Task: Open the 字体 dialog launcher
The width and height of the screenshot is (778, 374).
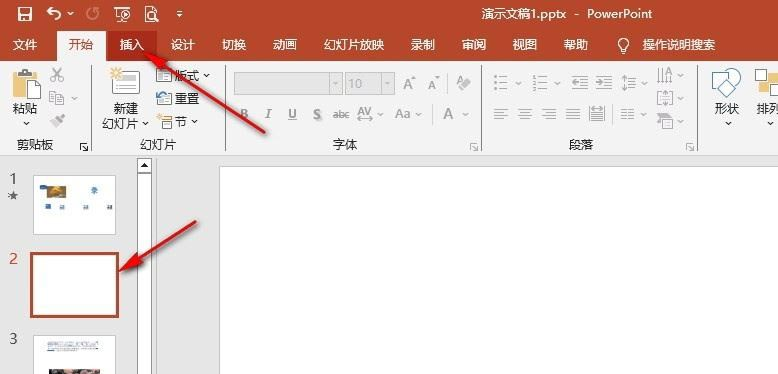Action: [x=474, y=146]
